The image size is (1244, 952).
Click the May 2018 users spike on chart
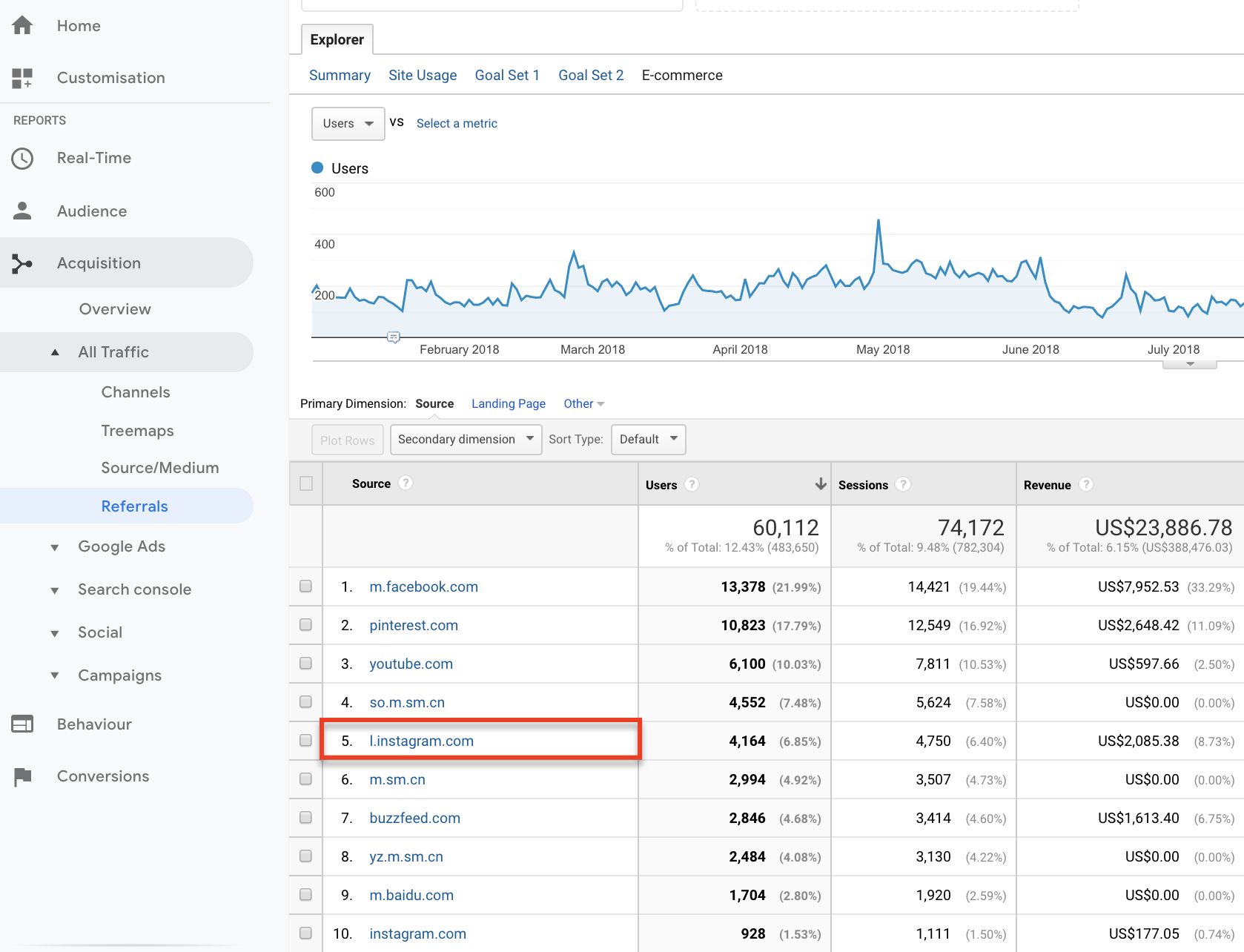tap(879, 220)
